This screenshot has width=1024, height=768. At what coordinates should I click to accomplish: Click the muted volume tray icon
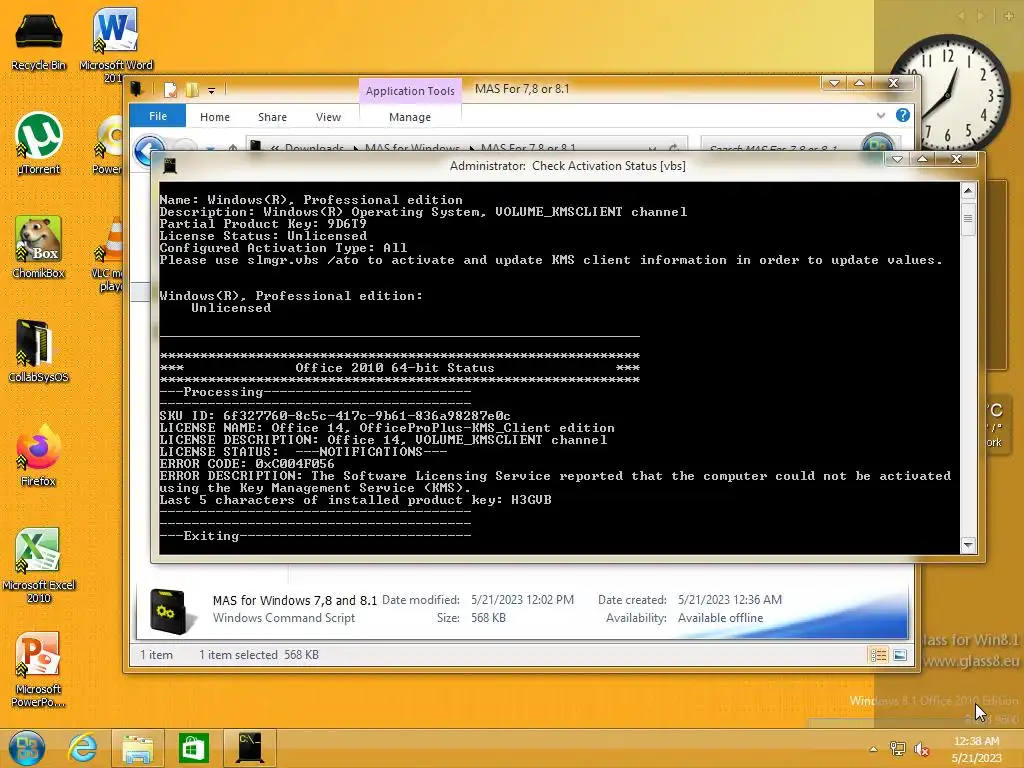tap(921, 749)
